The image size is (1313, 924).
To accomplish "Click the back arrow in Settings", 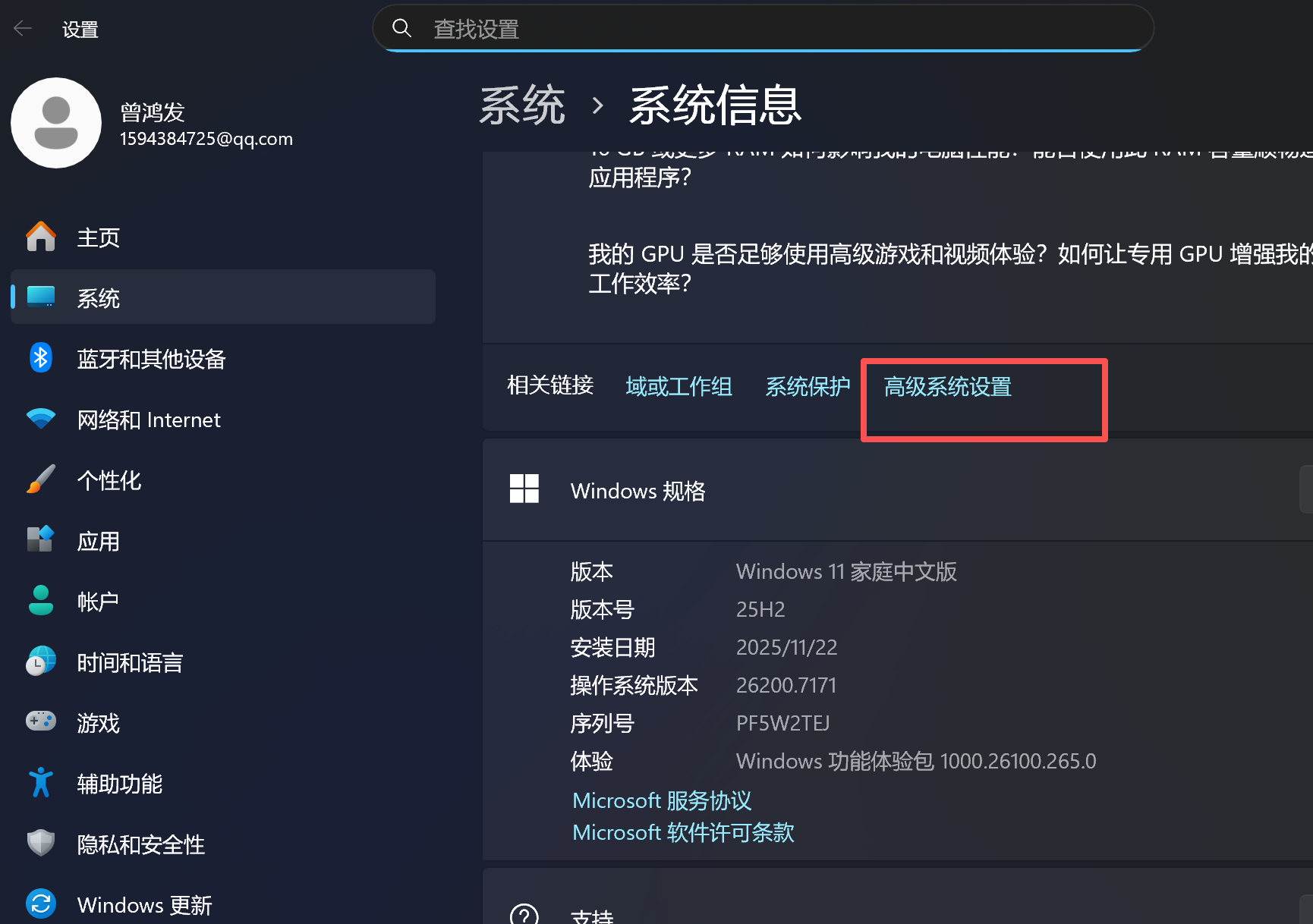I will tap(23, 29).
